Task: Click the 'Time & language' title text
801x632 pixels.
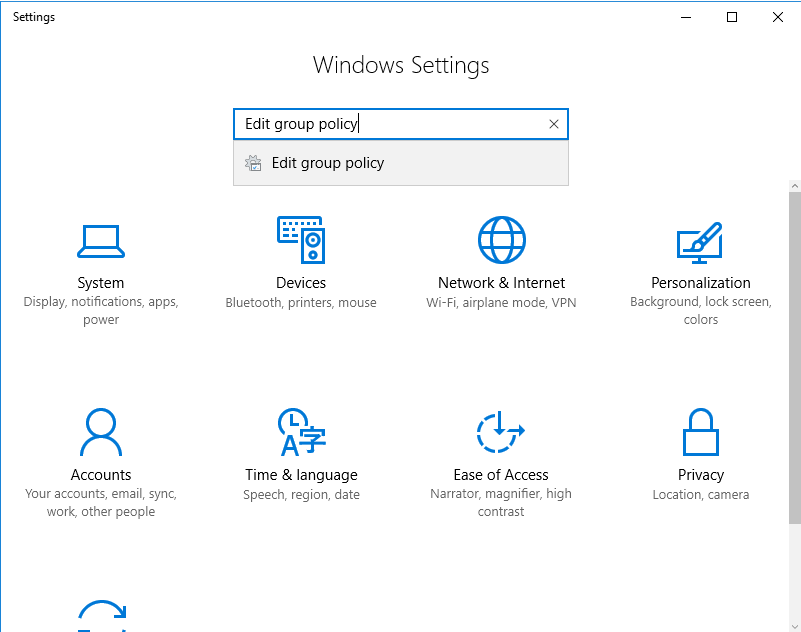Action: coord(301,475)
